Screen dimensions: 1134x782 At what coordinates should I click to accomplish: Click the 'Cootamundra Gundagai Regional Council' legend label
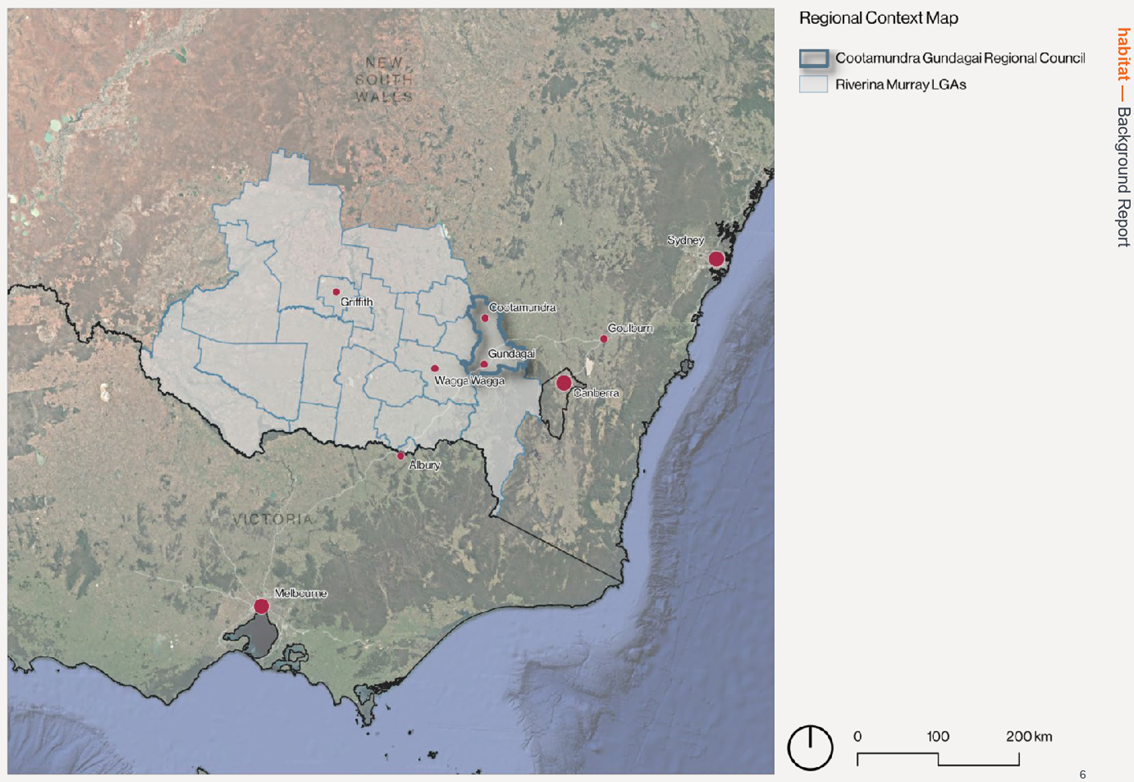click(x=960, y=58)
